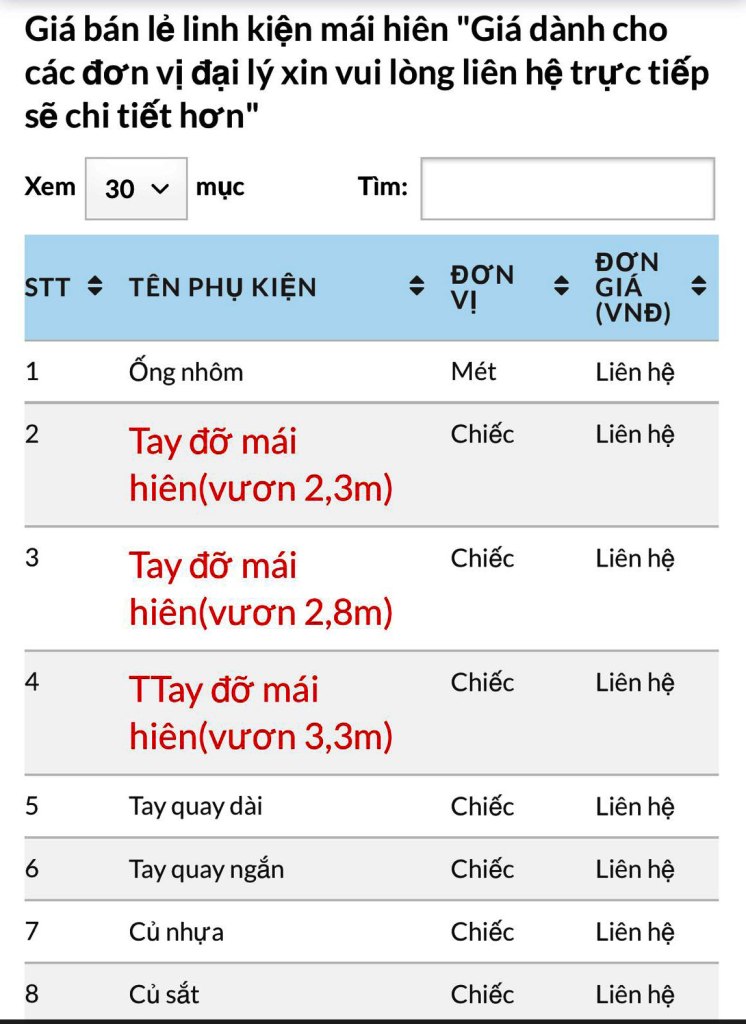The image size is (746, 1024).
Task: Click the sort arrows beside ĐƠN VỊ header
Action: click(x=559, y=286)
